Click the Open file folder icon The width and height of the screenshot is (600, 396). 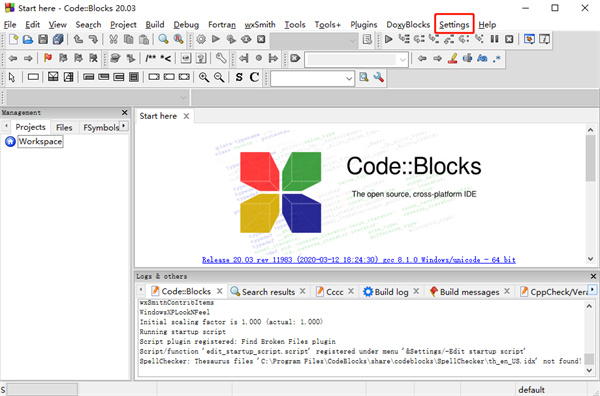(28, 39)
